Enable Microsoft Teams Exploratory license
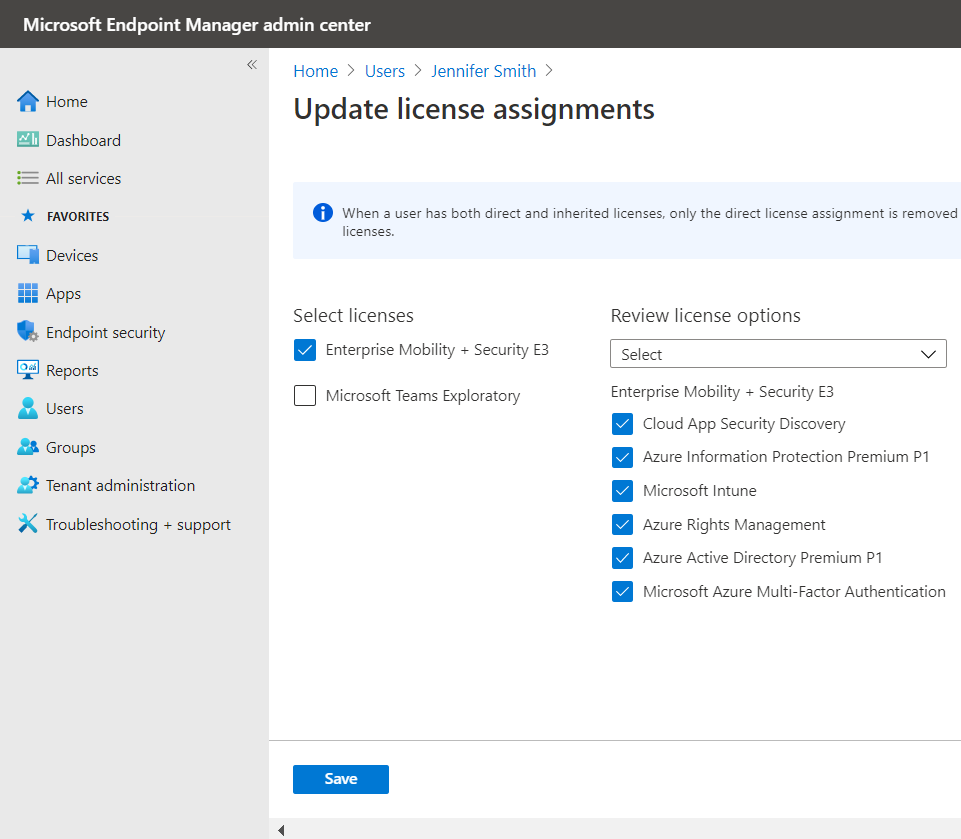 click(x=305, y=395)
